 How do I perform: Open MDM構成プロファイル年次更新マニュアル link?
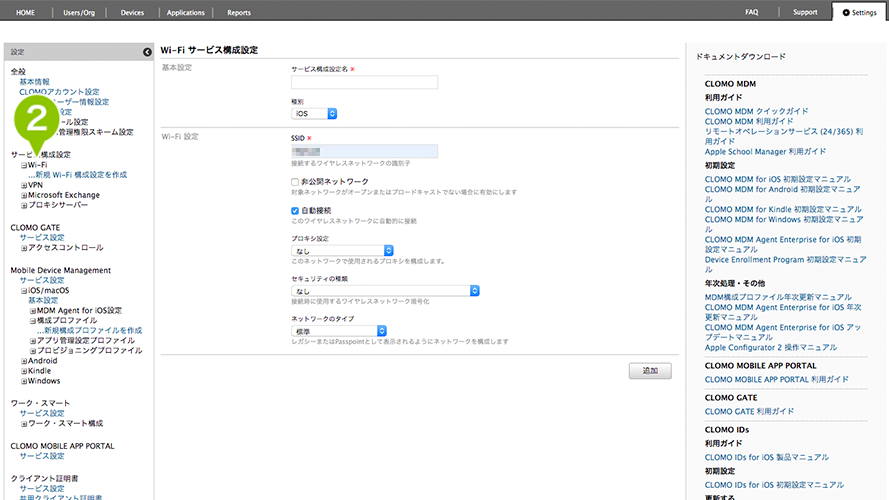click(778, 297)
